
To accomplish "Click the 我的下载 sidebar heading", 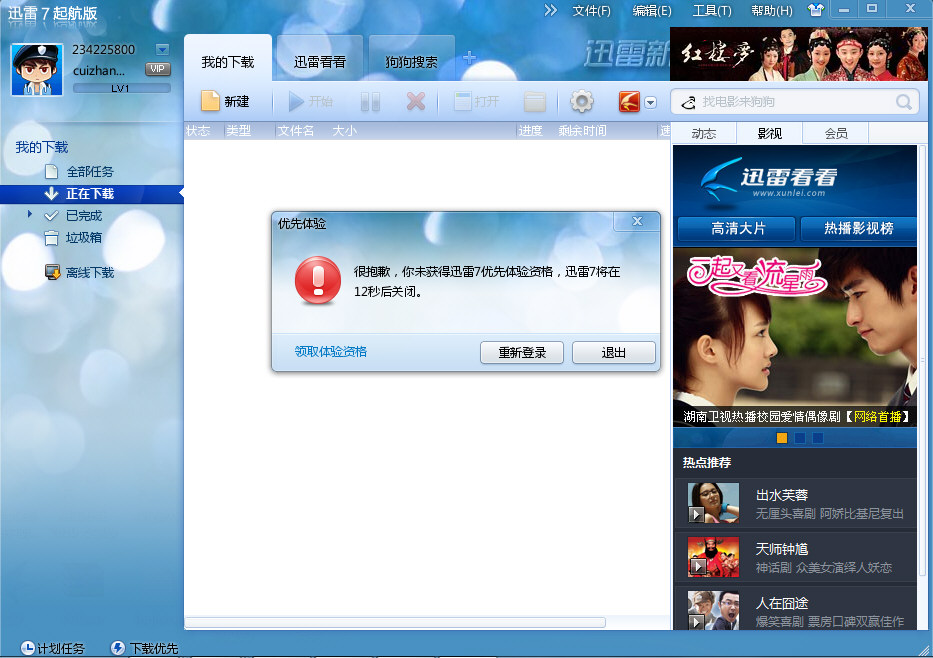I will pyautogui.click(x=42, y=147).
